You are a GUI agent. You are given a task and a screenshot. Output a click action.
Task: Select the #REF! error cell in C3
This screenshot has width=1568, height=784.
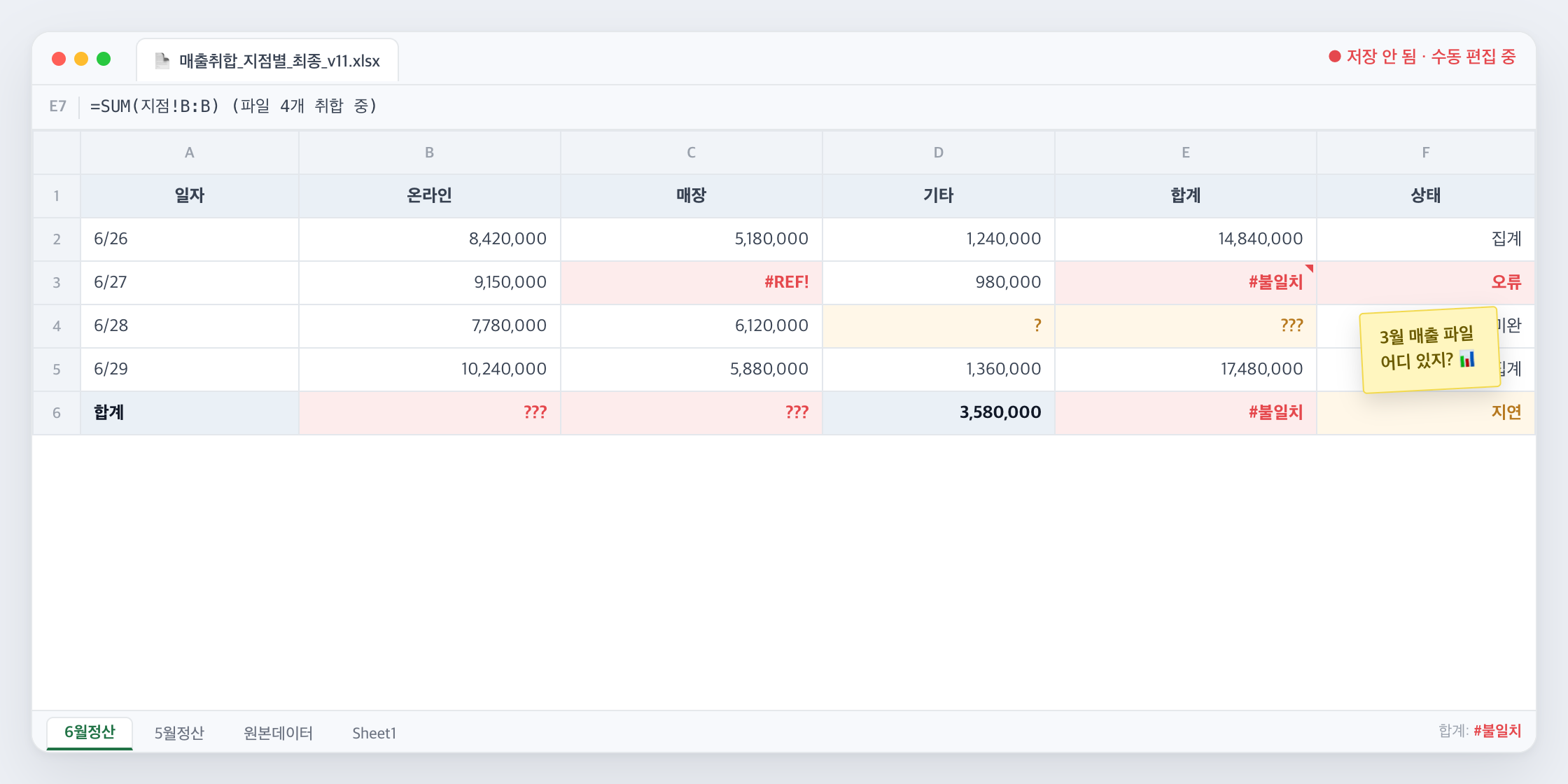click(691, 282)
